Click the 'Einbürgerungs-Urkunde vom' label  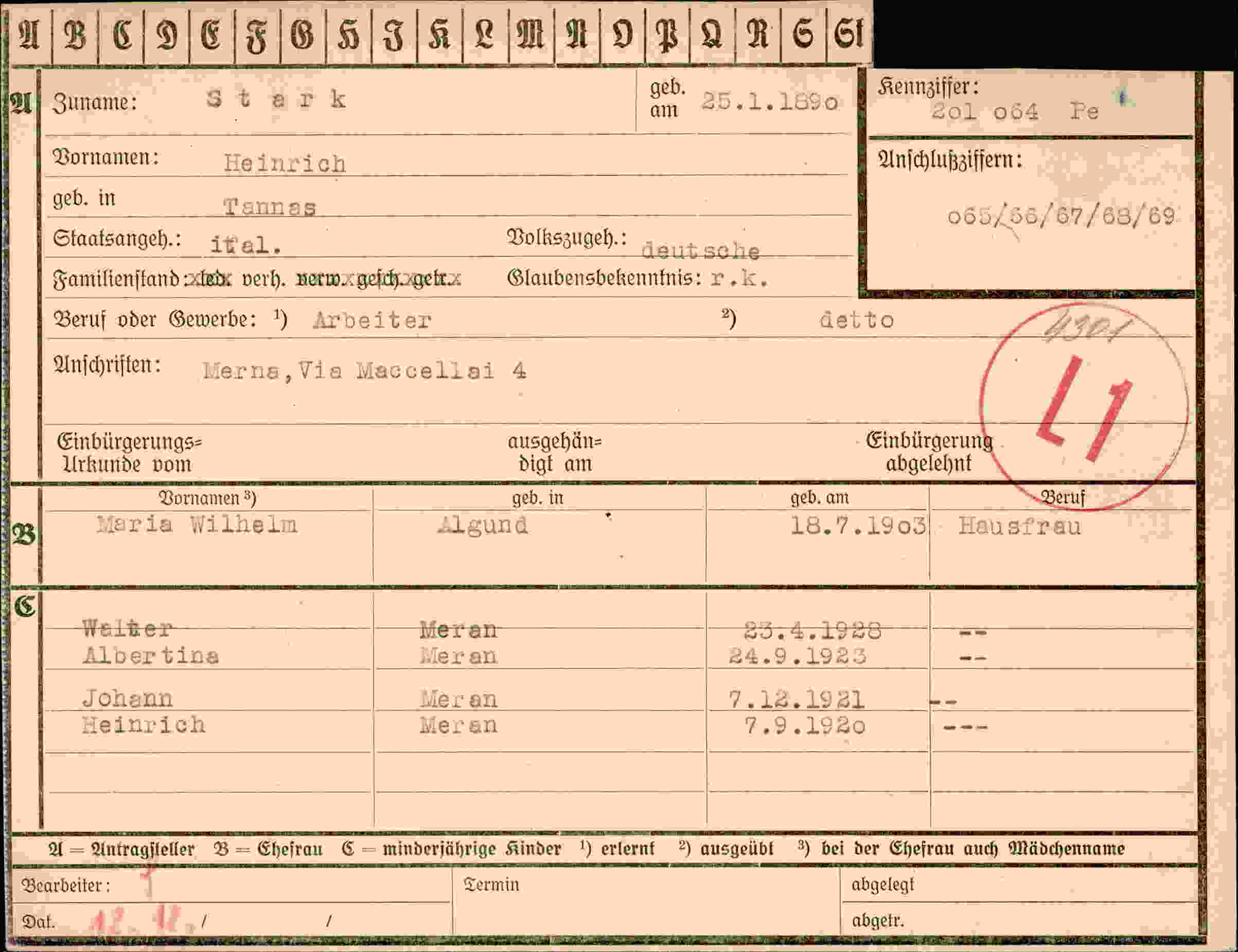(129, 453)
